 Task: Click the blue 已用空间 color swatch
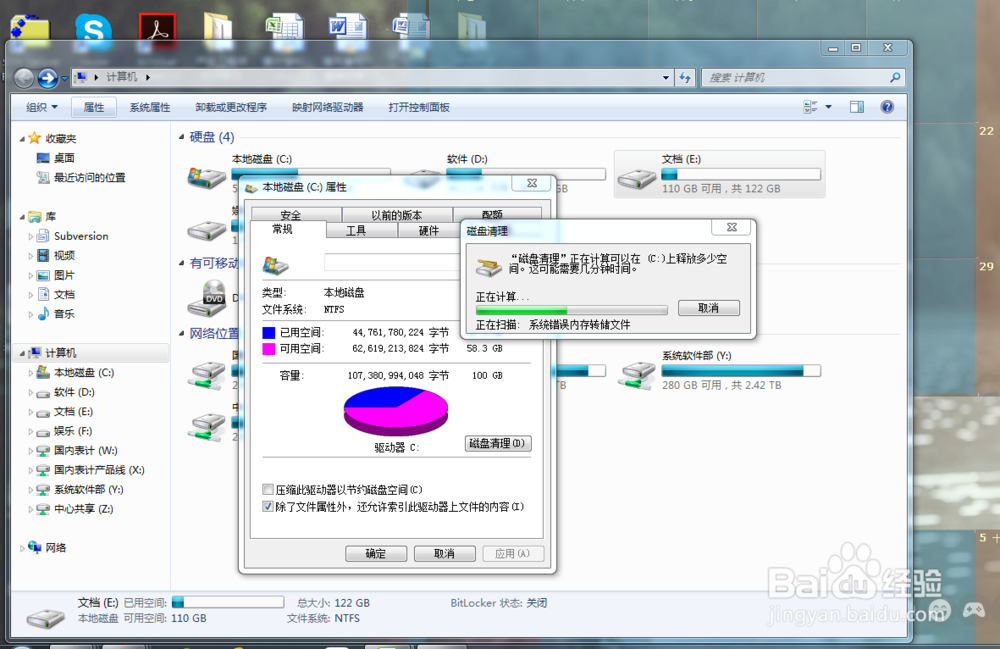[268, 332]
